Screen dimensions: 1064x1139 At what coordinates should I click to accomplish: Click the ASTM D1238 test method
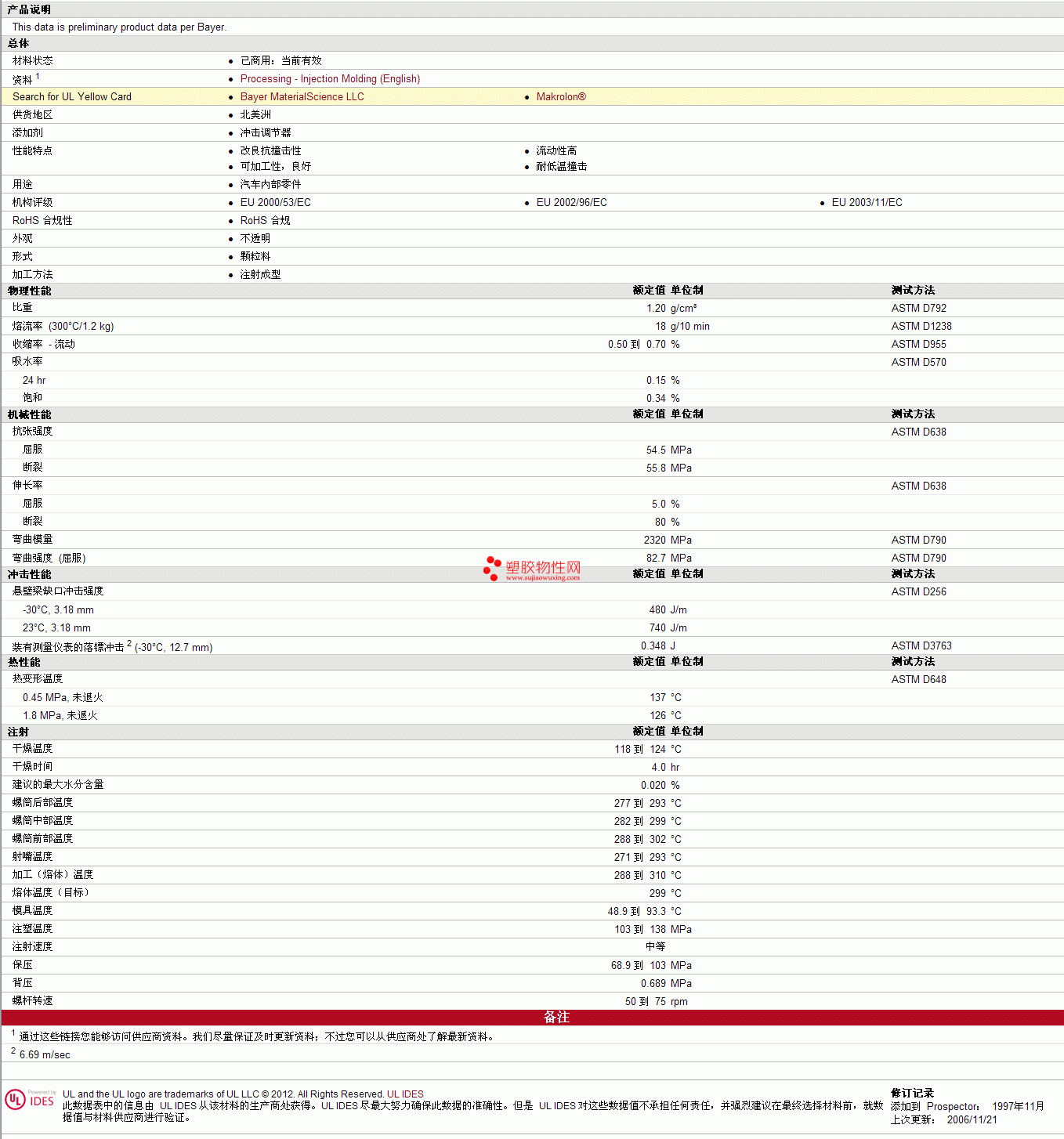click(921, 327)
